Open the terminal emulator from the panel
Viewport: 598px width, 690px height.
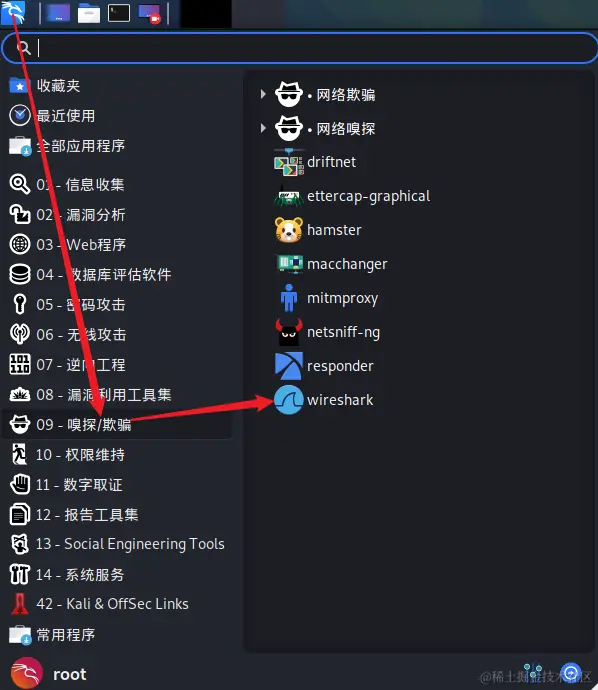coord(119,13)
